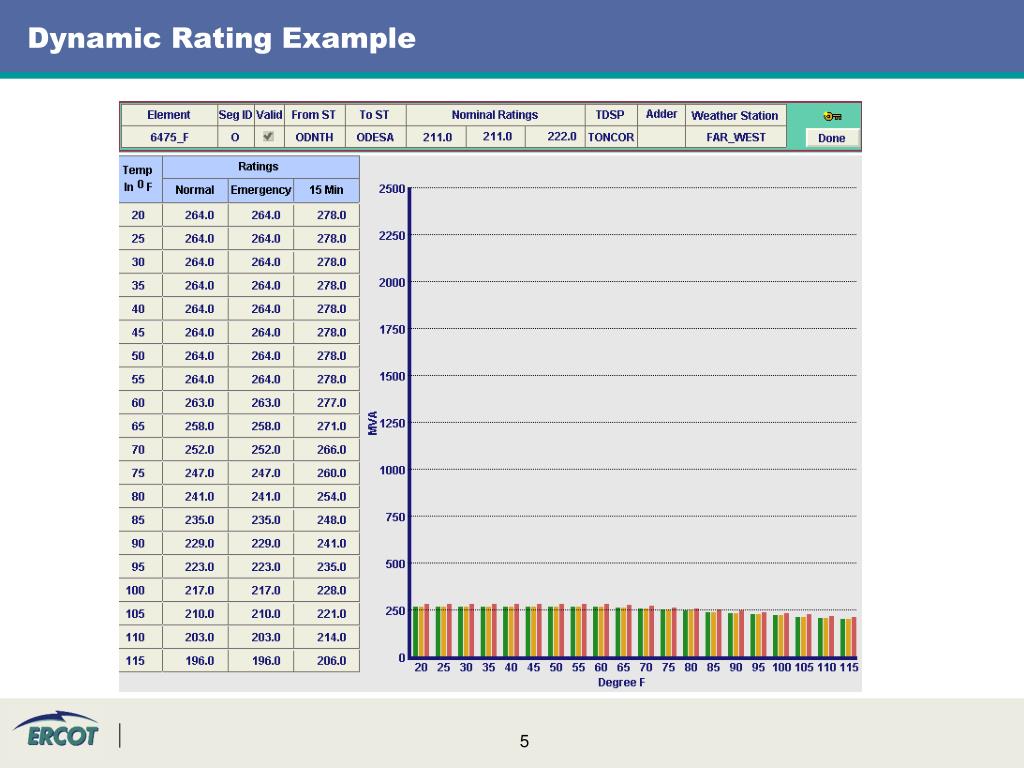Select the 115 degree temperature row
The image size is (1024, 768).
(x=239, y=660)
